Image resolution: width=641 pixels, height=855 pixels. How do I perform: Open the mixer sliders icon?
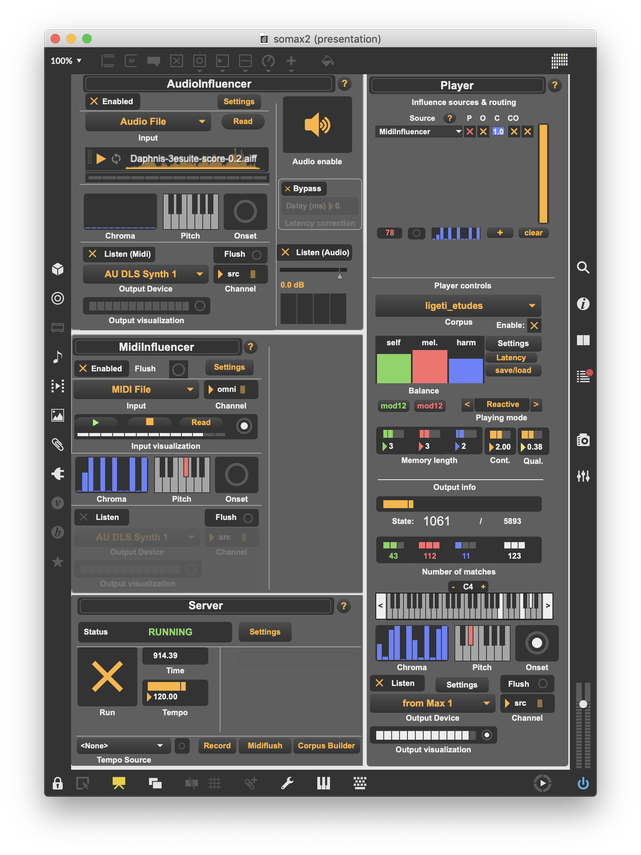click(x=583, y=476)
